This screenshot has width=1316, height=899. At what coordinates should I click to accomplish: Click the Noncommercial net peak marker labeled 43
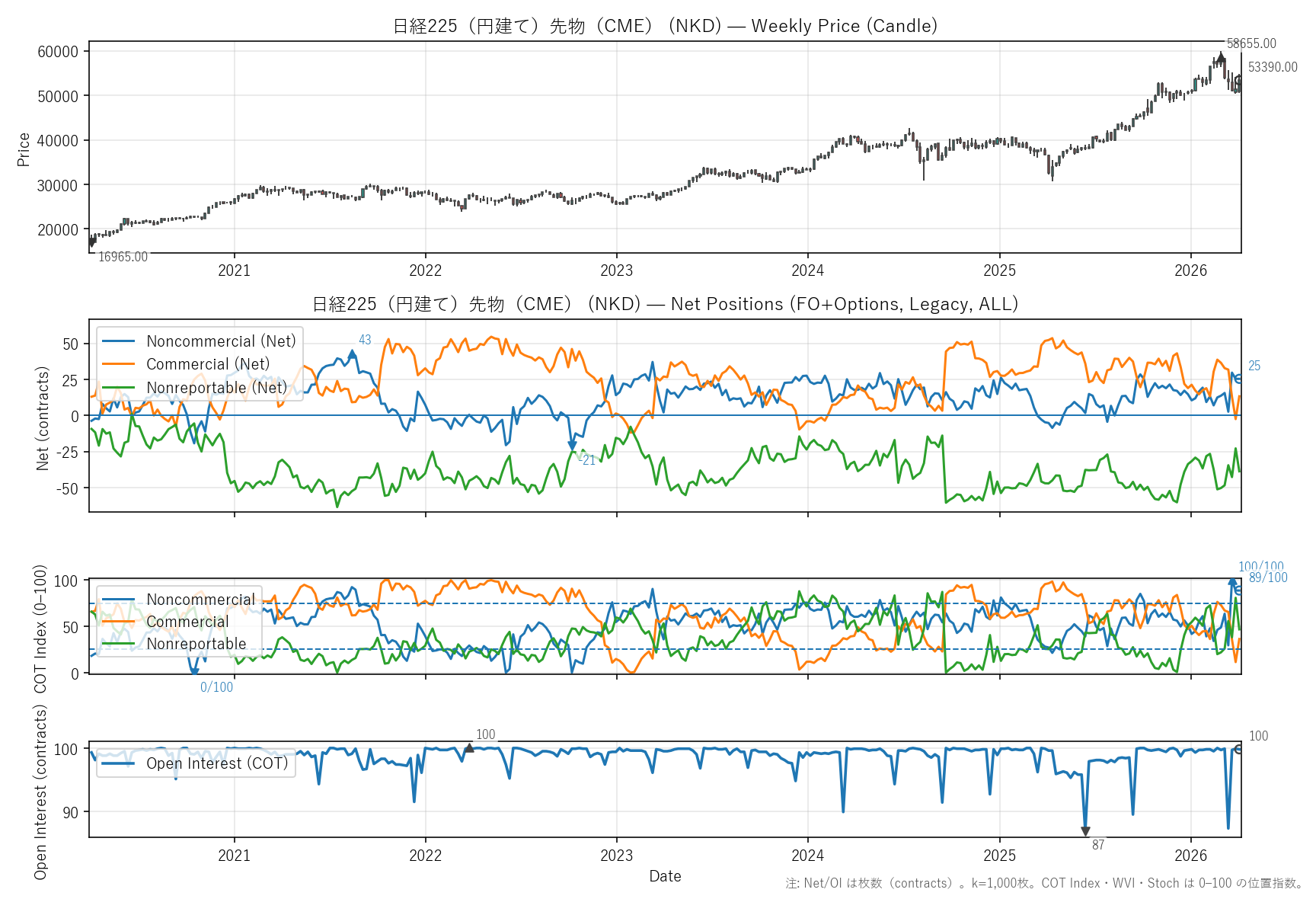click(352, 354)
